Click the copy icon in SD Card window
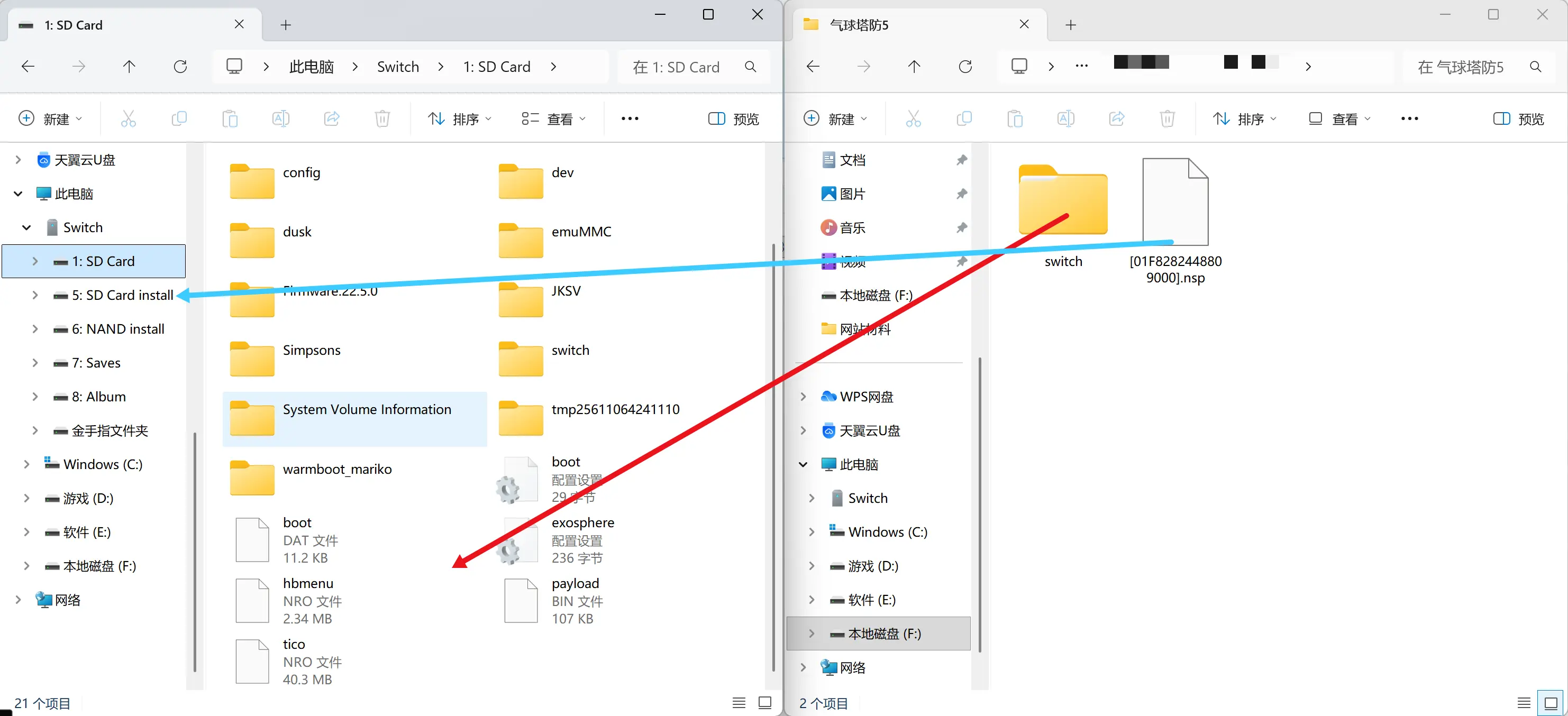 [x=179, y=118]
